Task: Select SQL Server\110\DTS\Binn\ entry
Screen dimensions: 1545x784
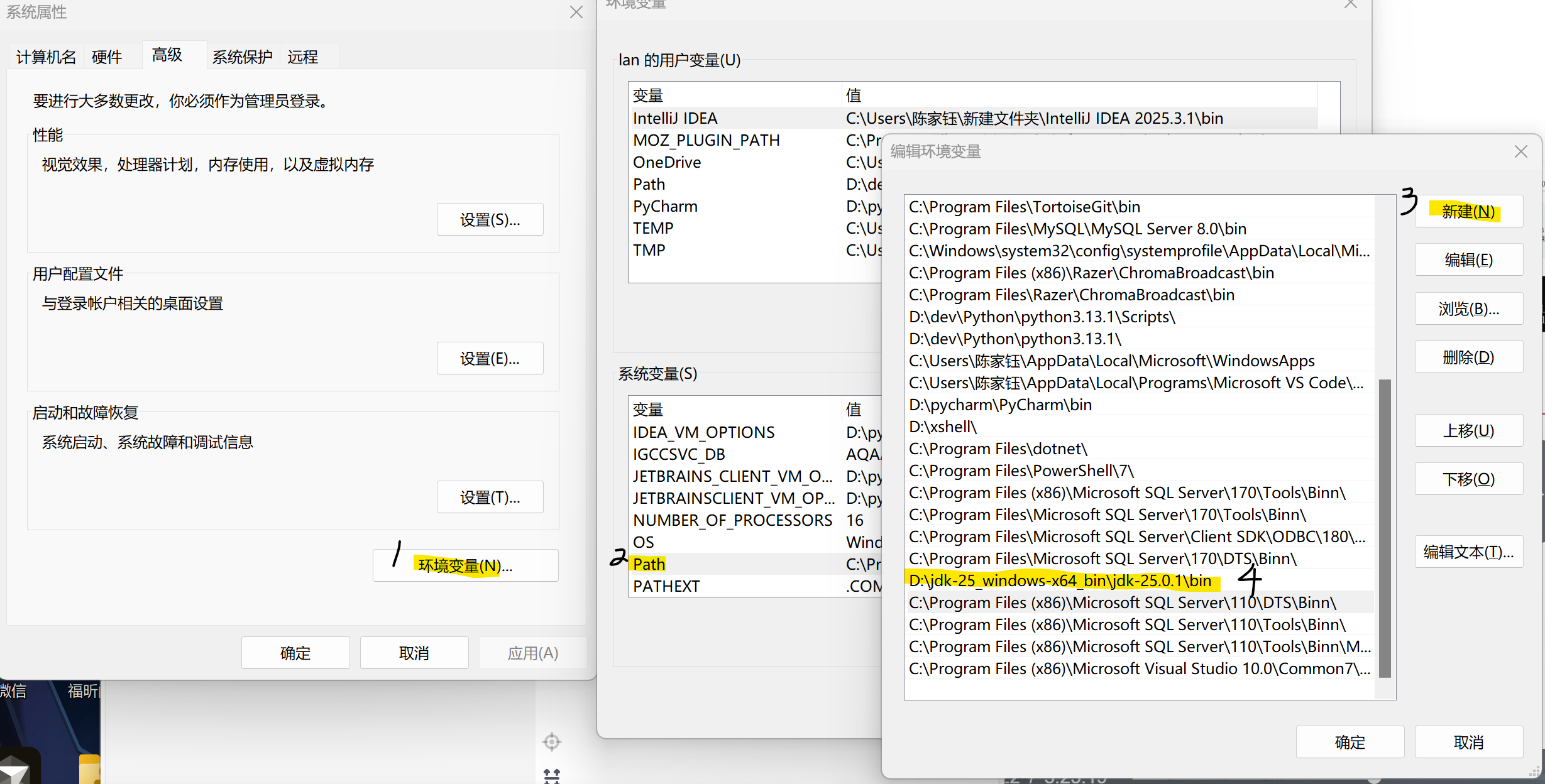Action: 1140,602
